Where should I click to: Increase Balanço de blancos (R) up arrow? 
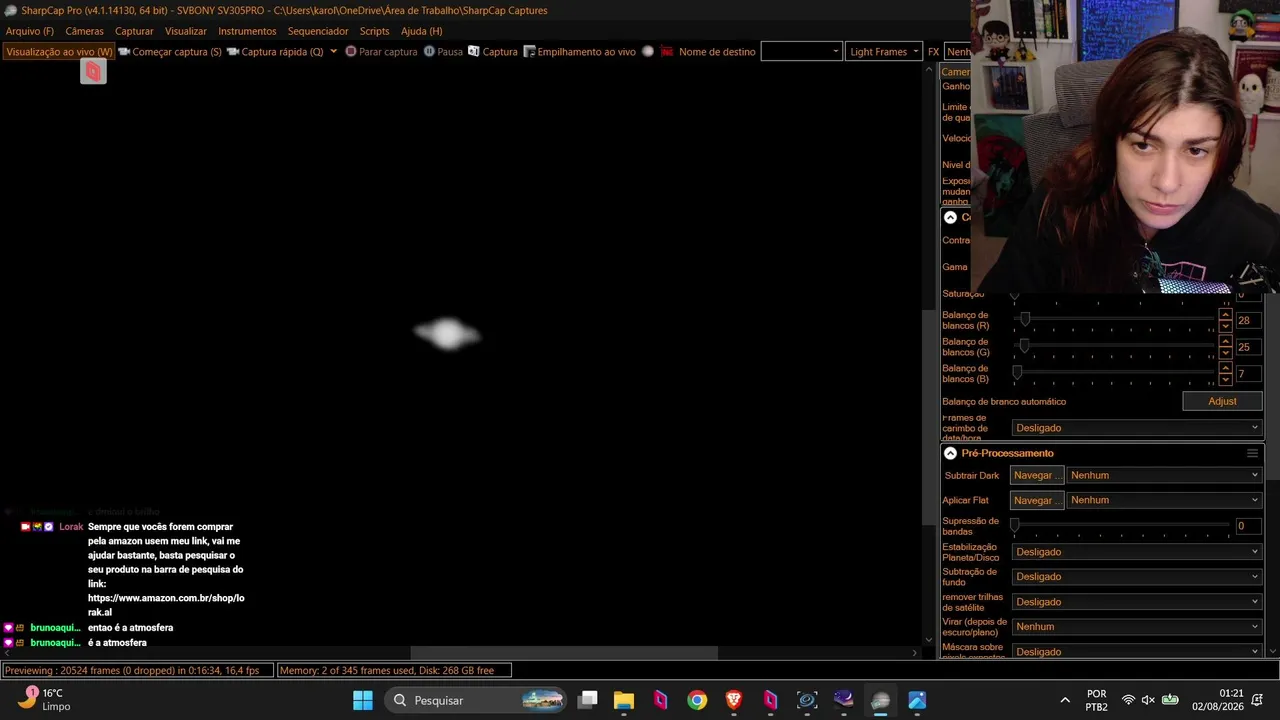tap(1225, 315)
